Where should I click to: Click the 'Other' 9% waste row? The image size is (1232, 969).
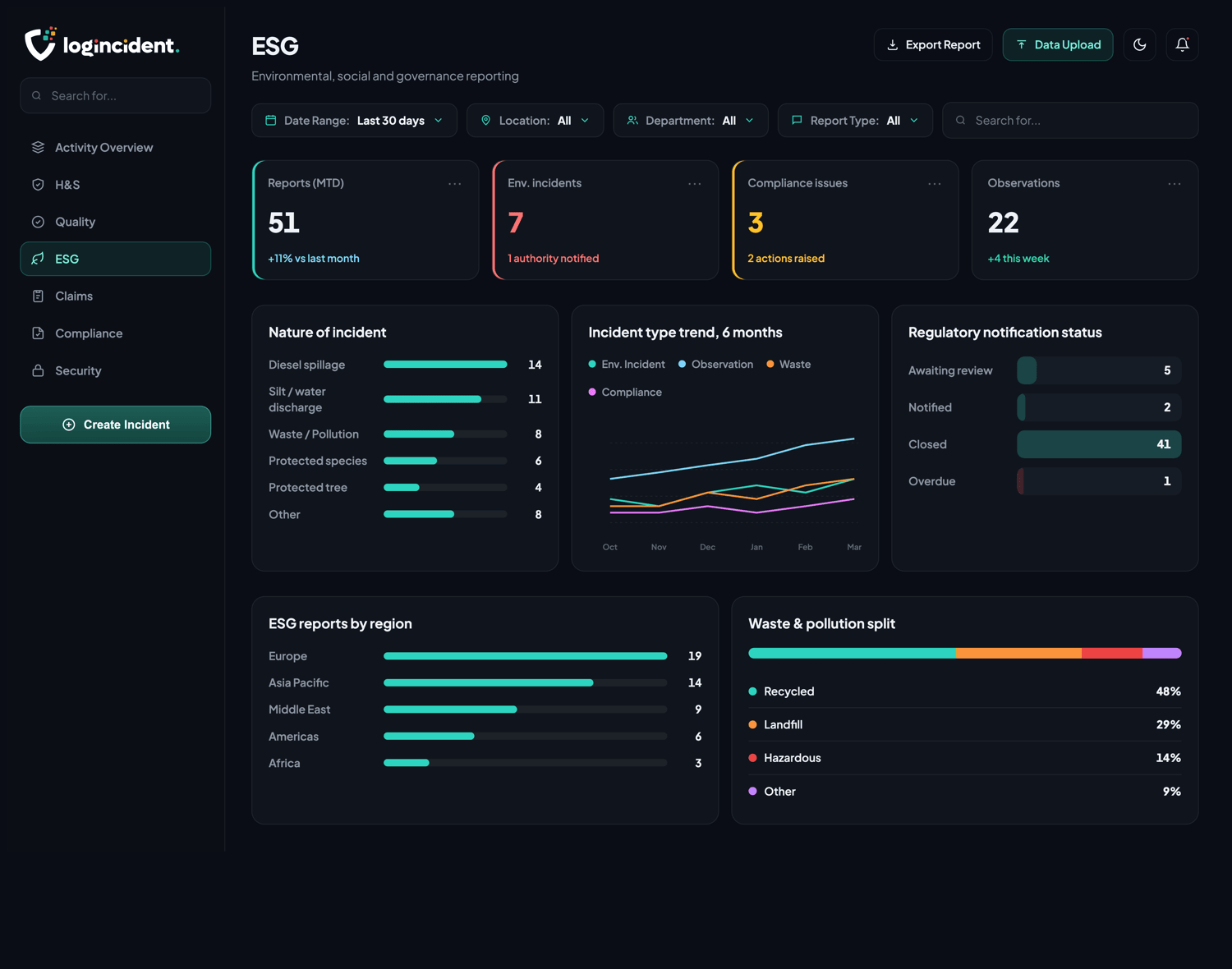pos(965,792)
